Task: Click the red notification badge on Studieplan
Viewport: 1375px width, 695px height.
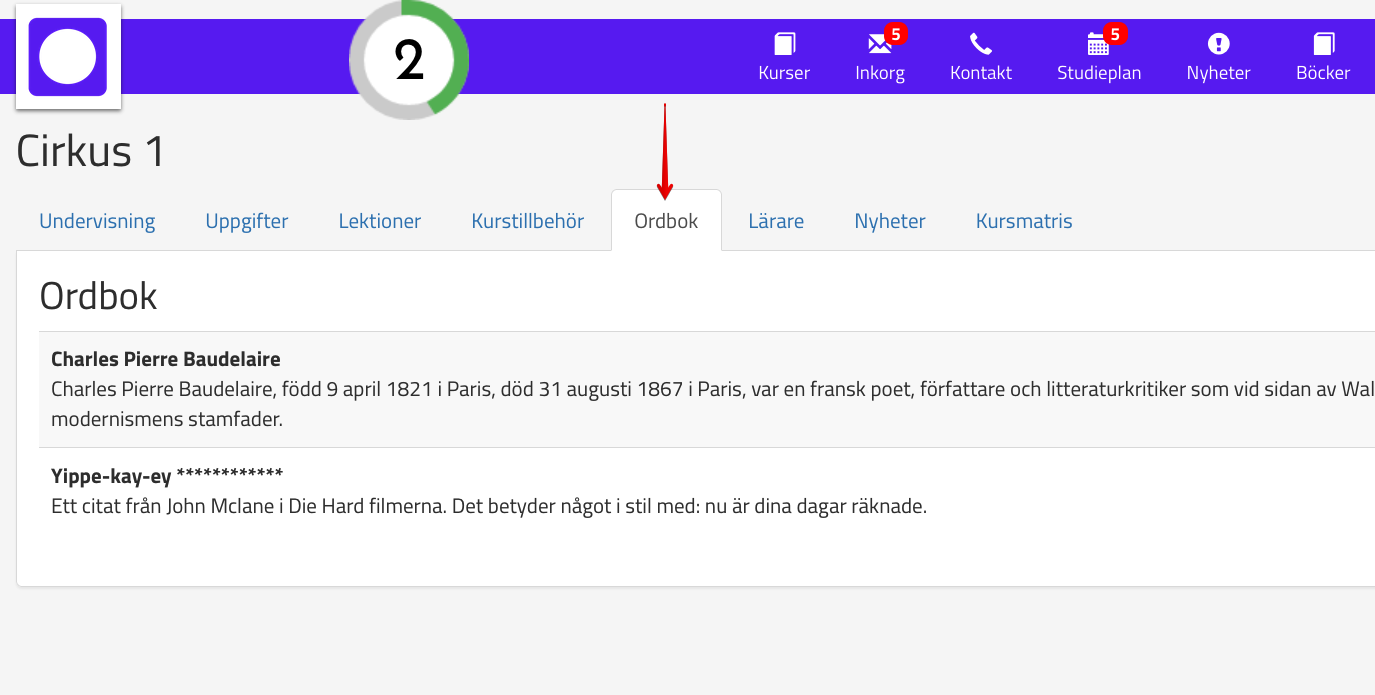Action: [1115, 34]
